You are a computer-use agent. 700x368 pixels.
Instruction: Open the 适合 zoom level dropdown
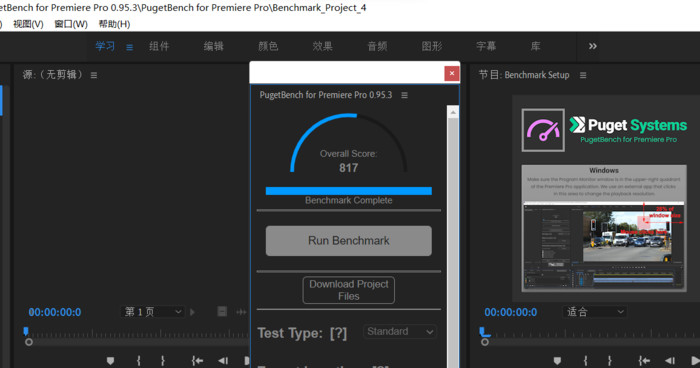click(x=594, y=312)
